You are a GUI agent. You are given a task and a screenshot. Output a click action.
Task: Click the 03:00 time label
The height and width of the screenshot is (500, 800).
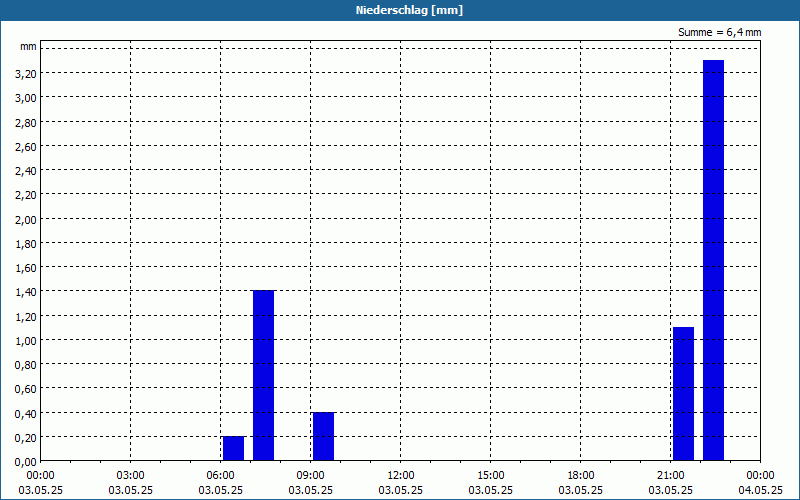[x=131, y=476]
